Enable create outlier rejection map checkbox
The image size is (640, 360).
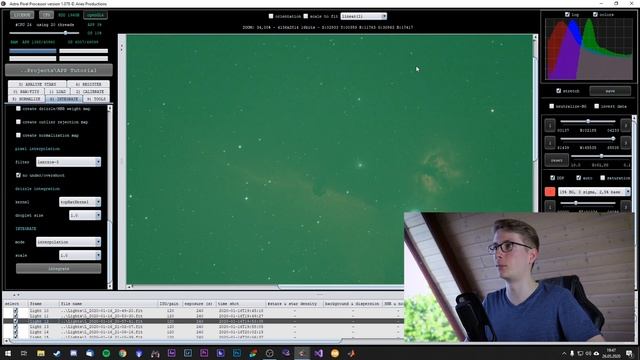(18, 122)
